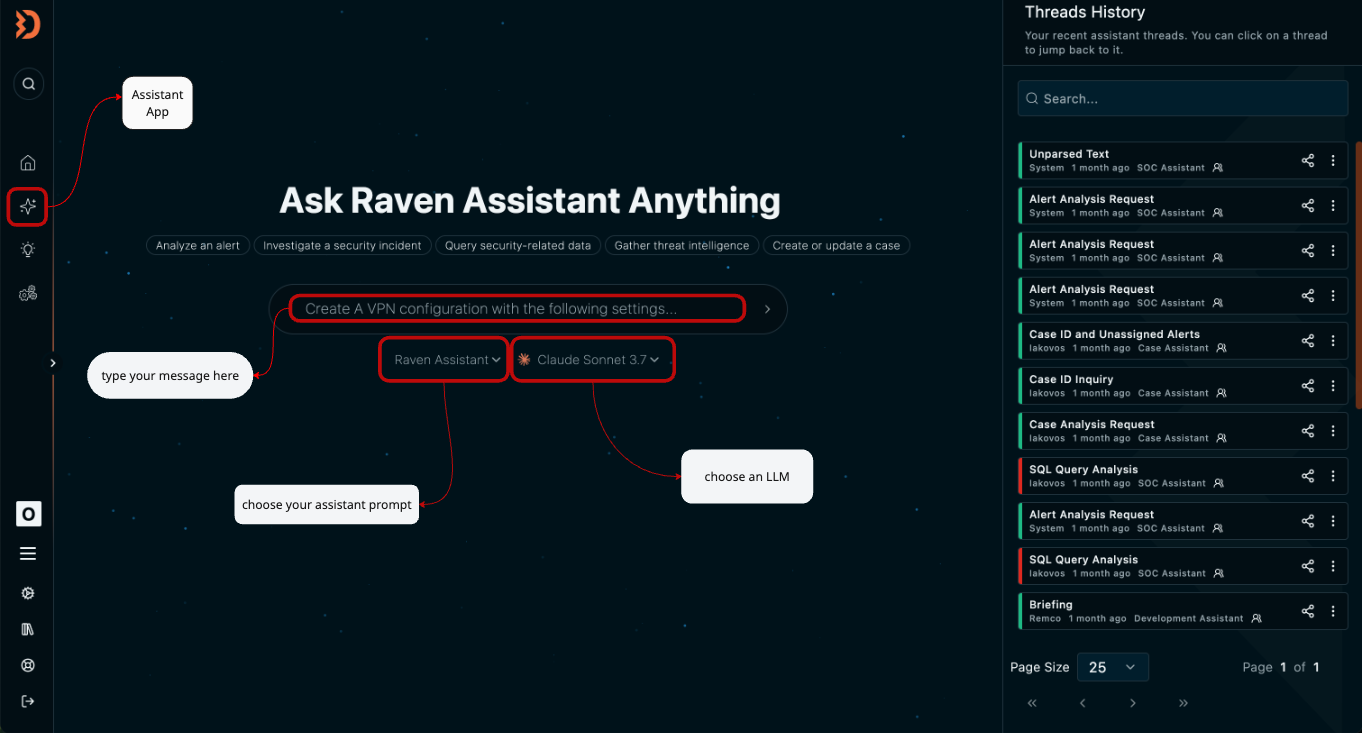Click the message input field
Screen dimensions: 1362x733
517,309
